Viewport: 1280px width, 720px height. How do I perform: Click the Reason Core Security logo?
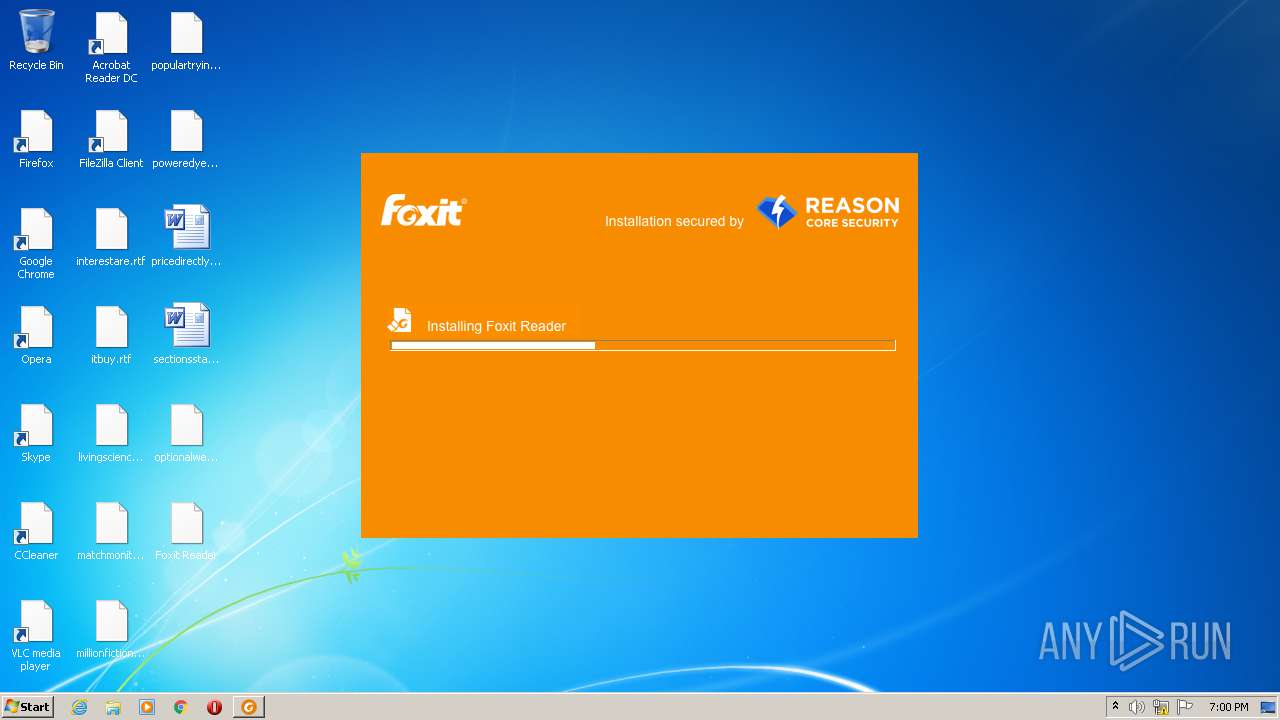click(x=827, y=212)
